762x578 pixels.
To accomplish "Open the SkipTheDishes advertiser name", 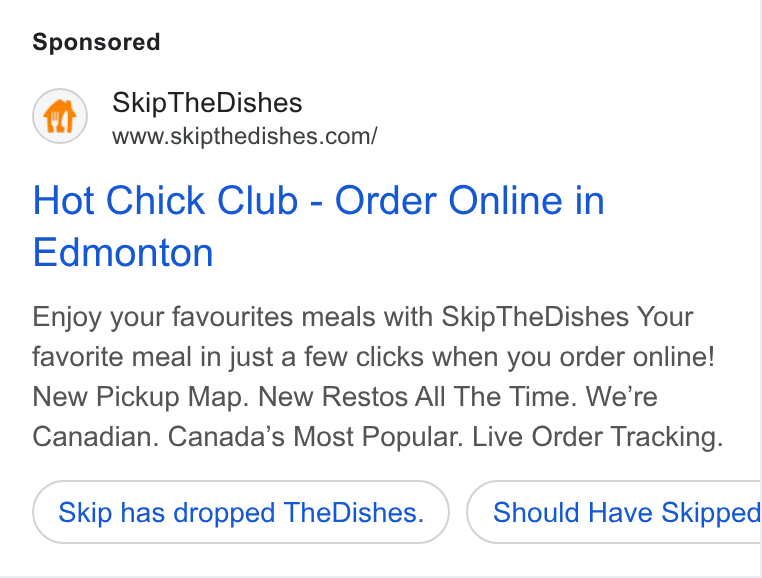I will [207, 103].
